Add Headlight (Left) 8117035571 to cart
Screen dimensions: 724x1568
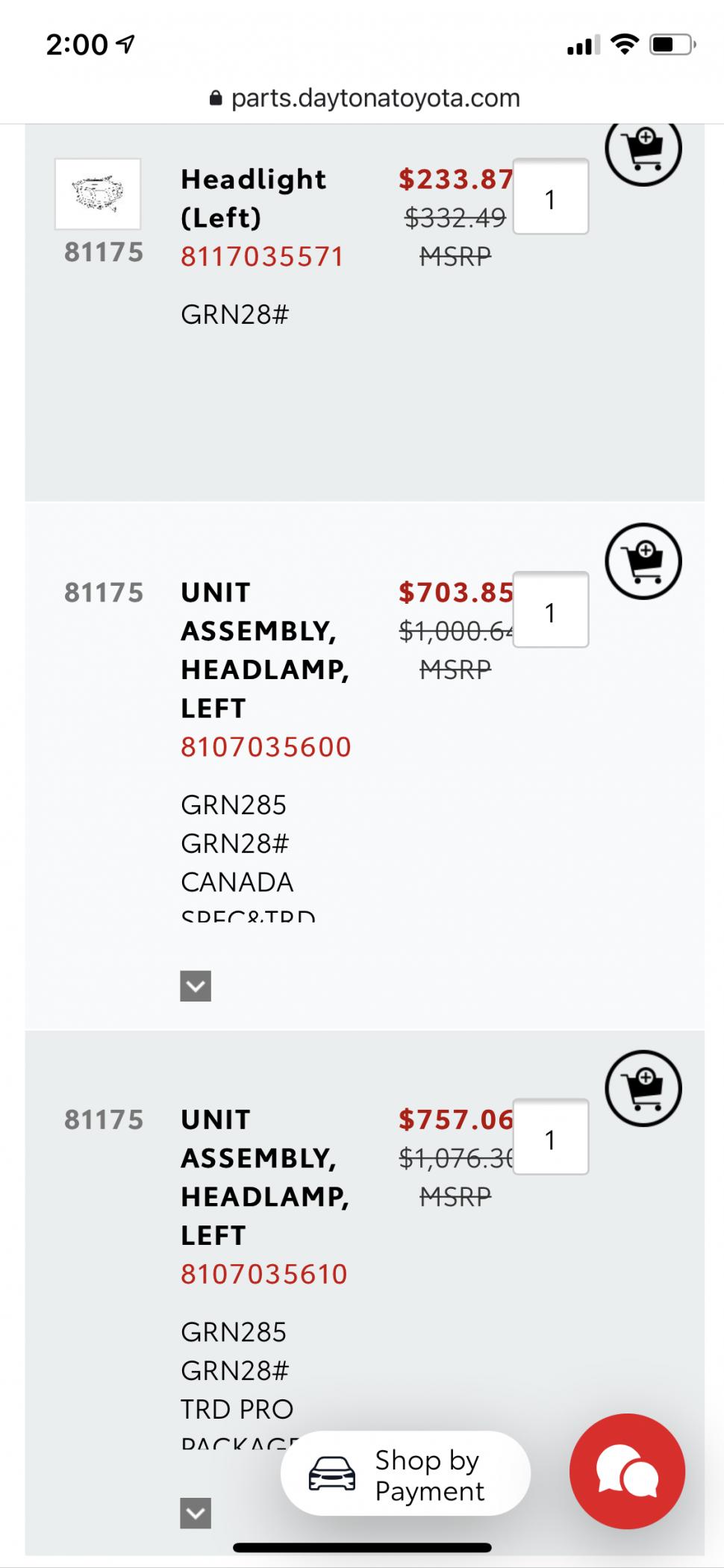pyautogui.click(x=643, y=149)
